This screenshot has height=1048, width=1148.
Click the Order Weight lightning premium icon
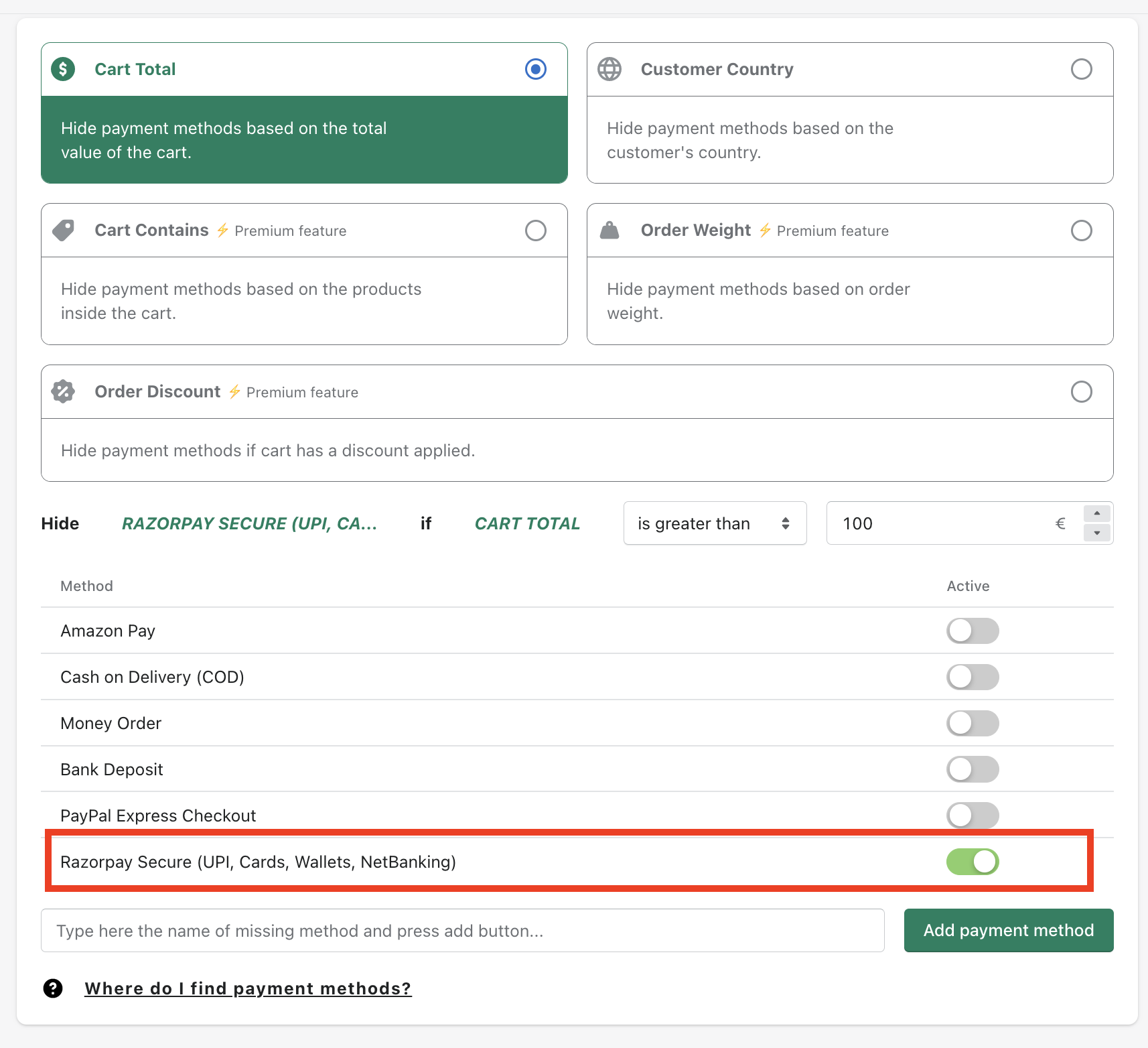tap(766, 231)
